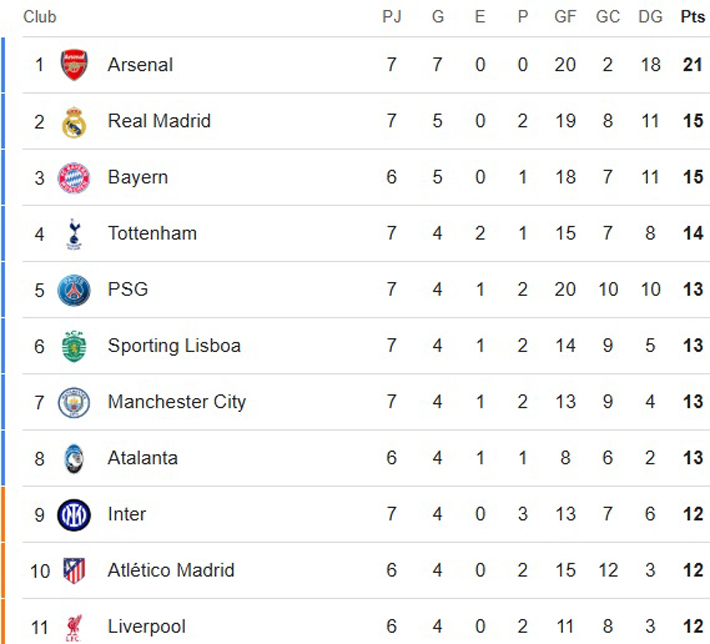Open the Arsenal team name link

(140, 65)
